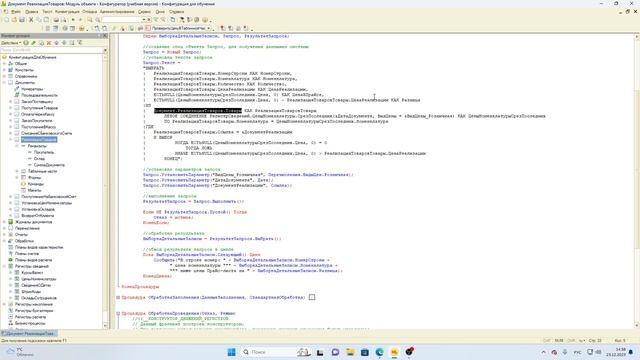Screen dimensions: 640x360
Task: Select the Склад attribute in the tree
Action: (x=39, y=159)
